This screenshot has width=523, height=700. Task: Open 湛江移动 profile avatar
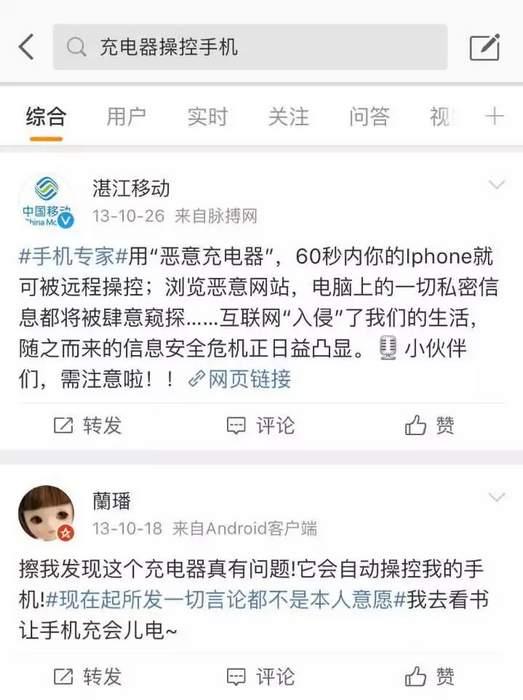[x=46, y=201]
